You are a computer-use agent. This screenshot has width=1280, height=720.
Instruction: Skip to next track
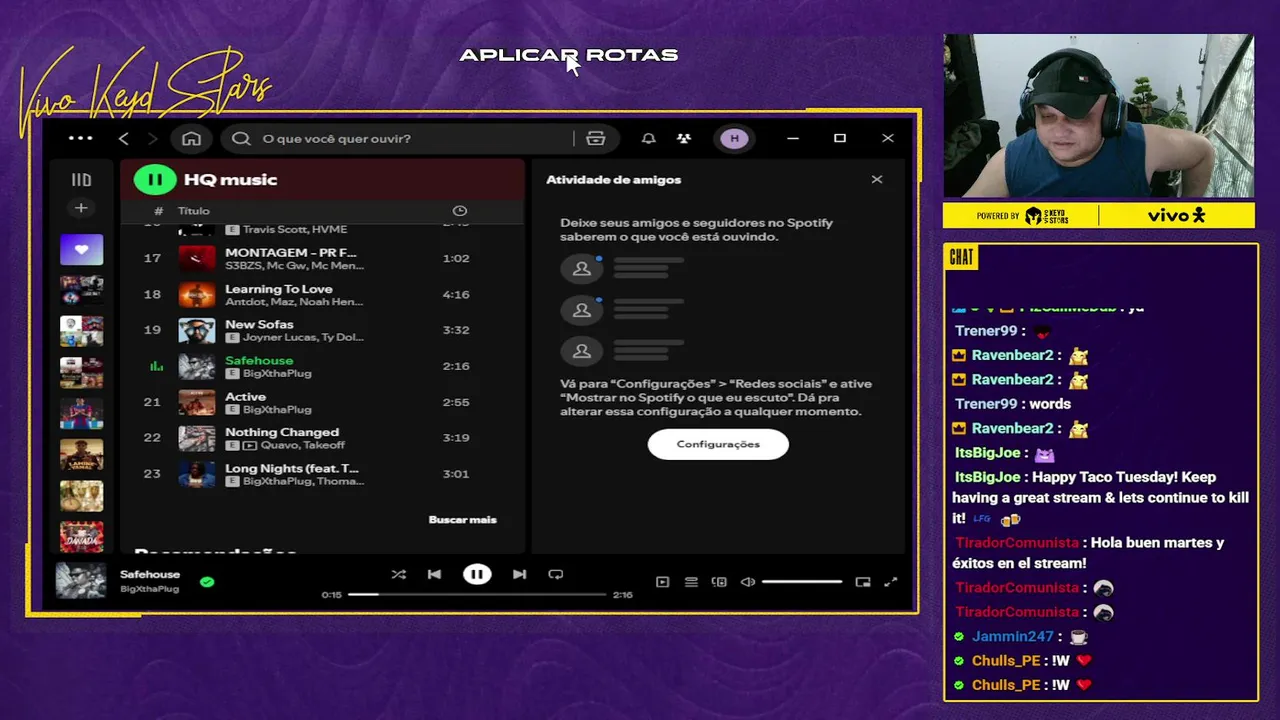(x=519, y=574)
